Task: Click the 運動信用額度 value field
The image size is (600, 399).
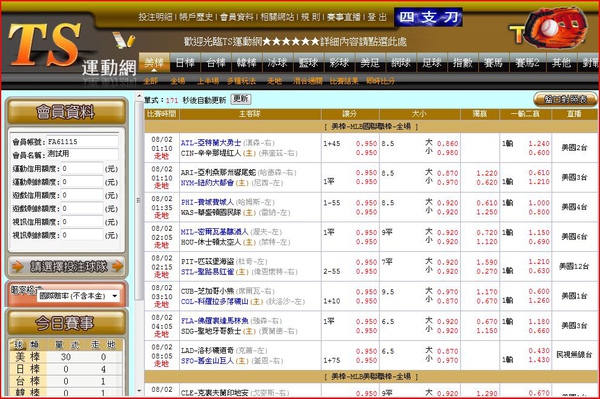Action: point(82,168)
